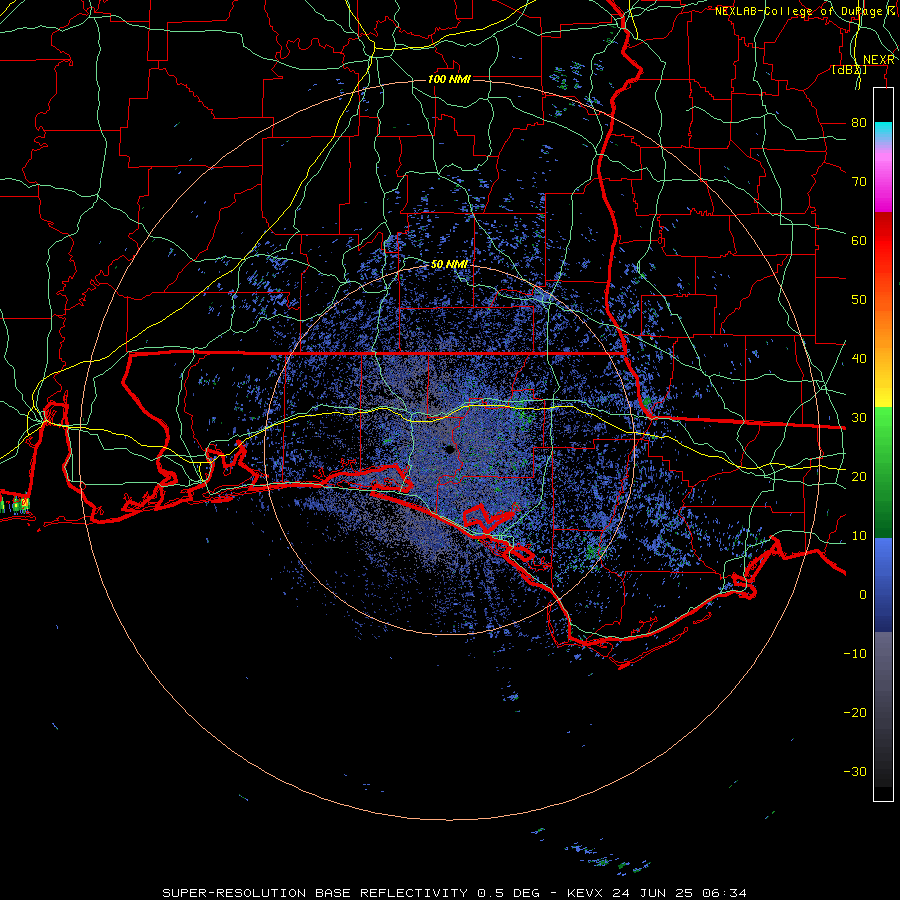Viewport: 900px width, 900px height.
Task: Click the -20 value on the dBZ scale
Action: (855, 712)
